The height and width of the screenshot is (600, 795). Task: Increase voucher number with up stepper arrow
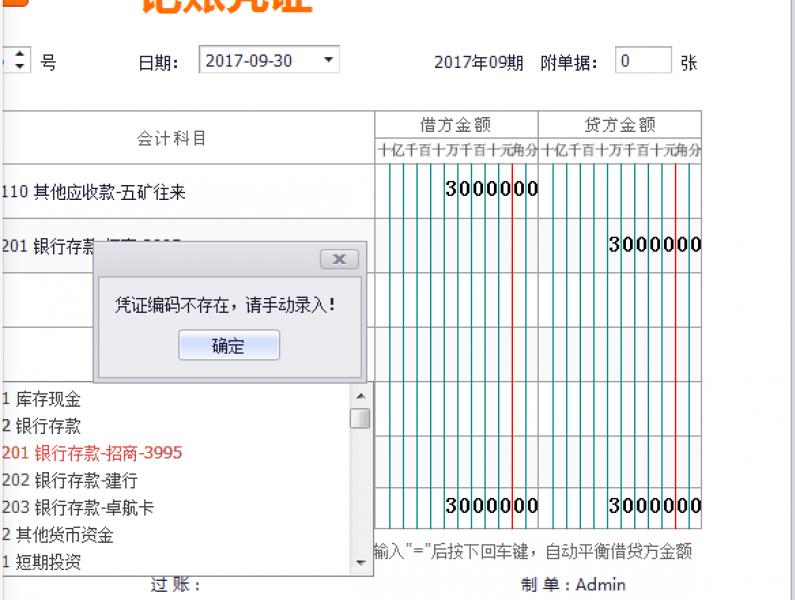click(21, 54)
